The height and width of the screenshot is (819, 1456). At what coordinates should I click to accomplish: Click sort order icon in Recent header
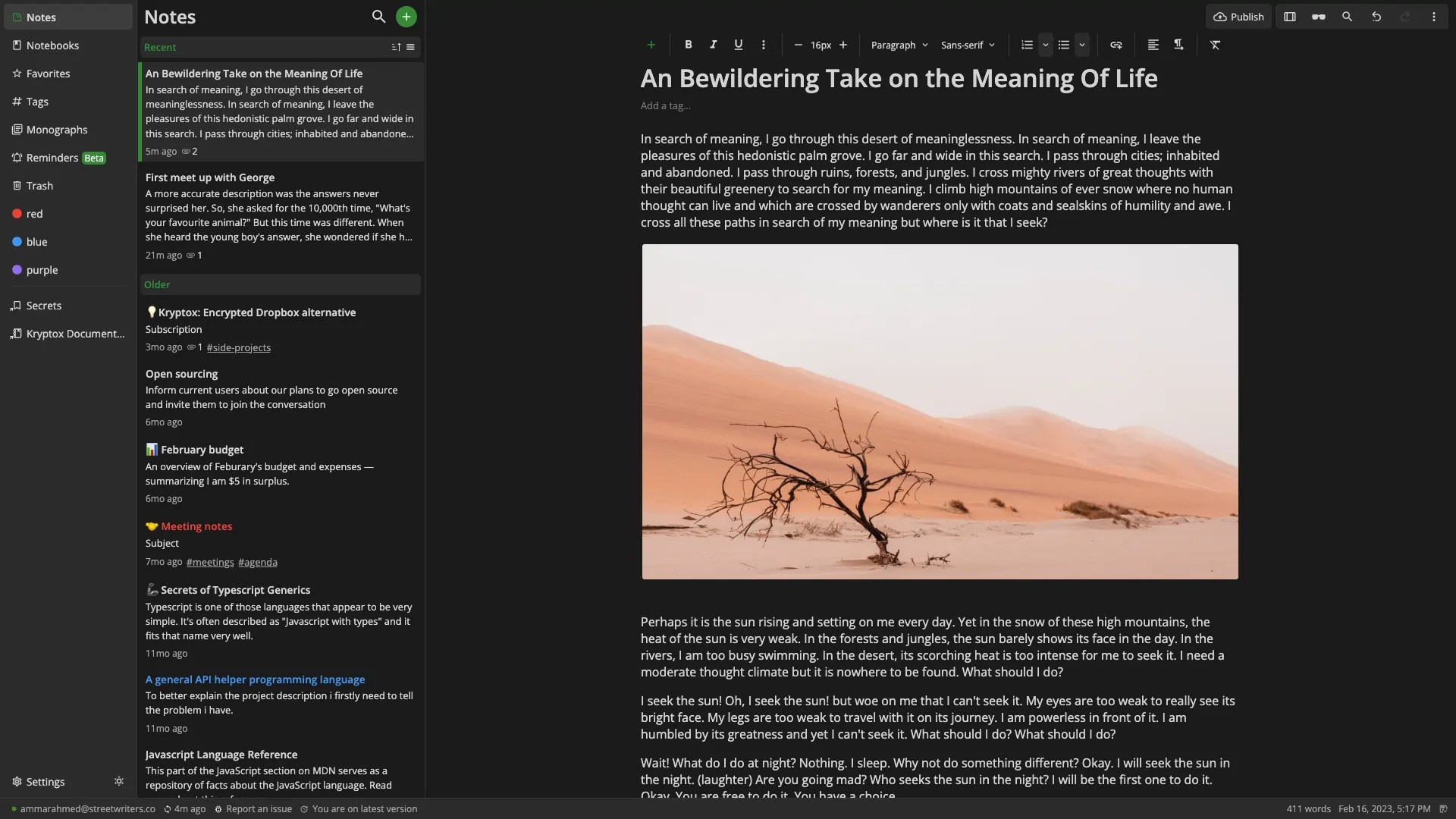coord(396,47)
